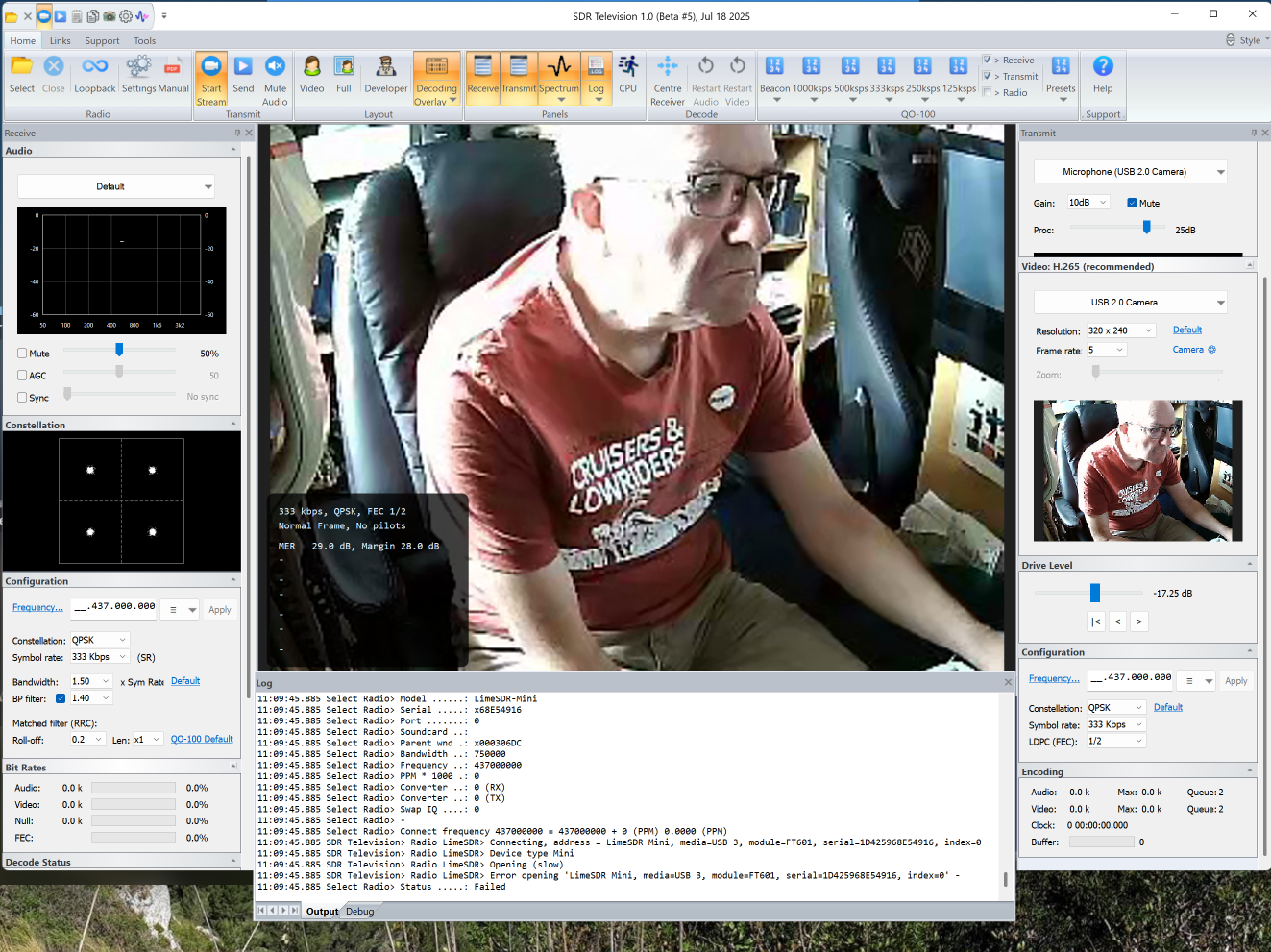Open the Bandwidth 1.50 dropdown
The height and width of the screenshot is (952, 1271).
pos(91,681)
